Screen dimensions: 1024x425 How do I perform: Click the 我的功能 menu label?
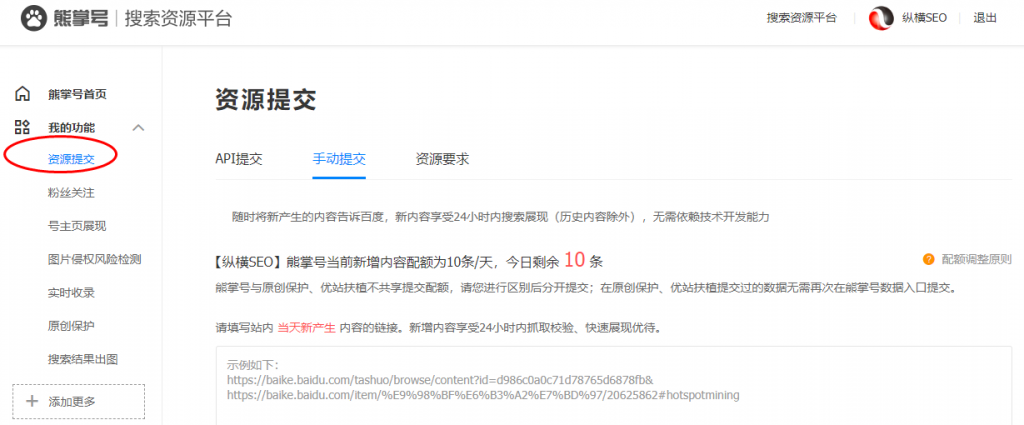(x=71, y=127)
